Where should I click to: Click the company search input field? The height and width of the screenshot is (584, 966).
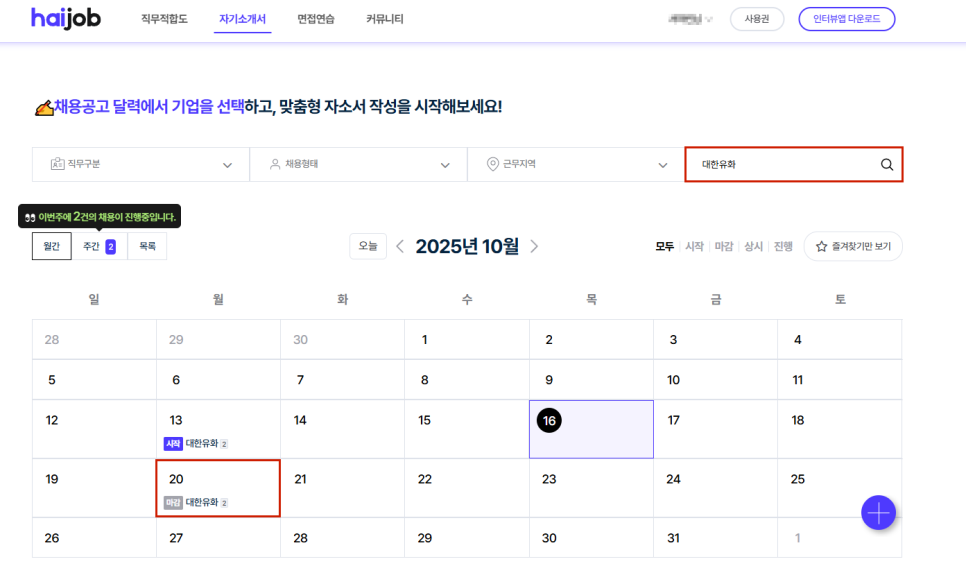pos(780,165)
